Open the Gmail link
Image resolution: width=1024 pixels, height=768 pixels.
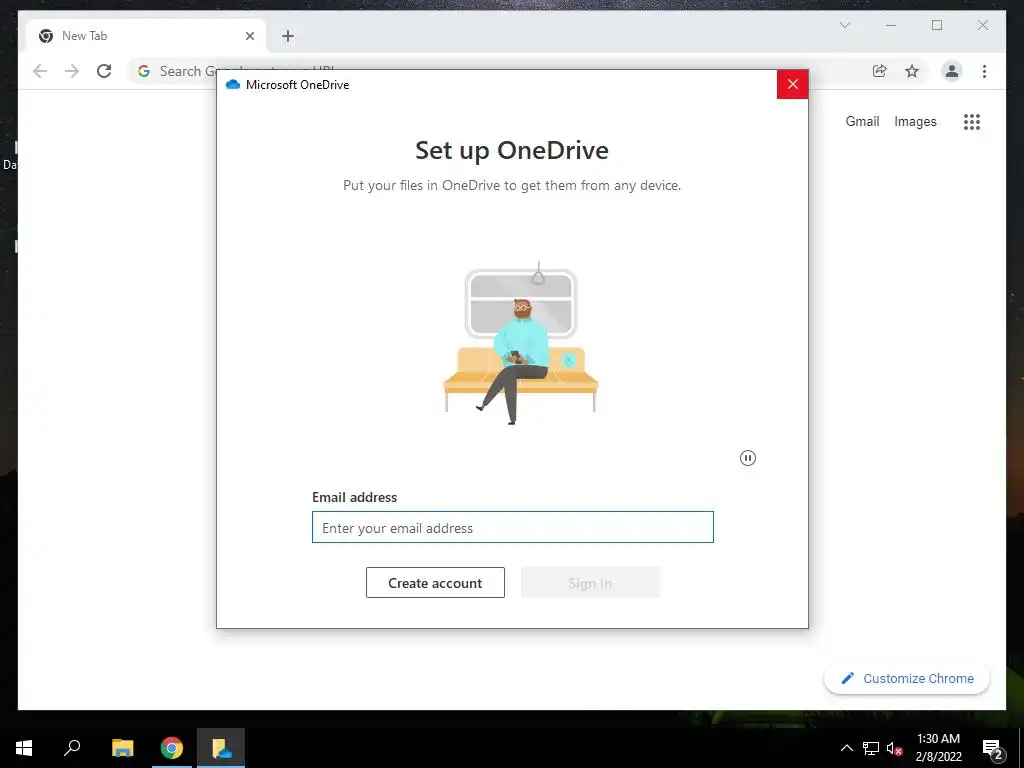pos(862,121)
